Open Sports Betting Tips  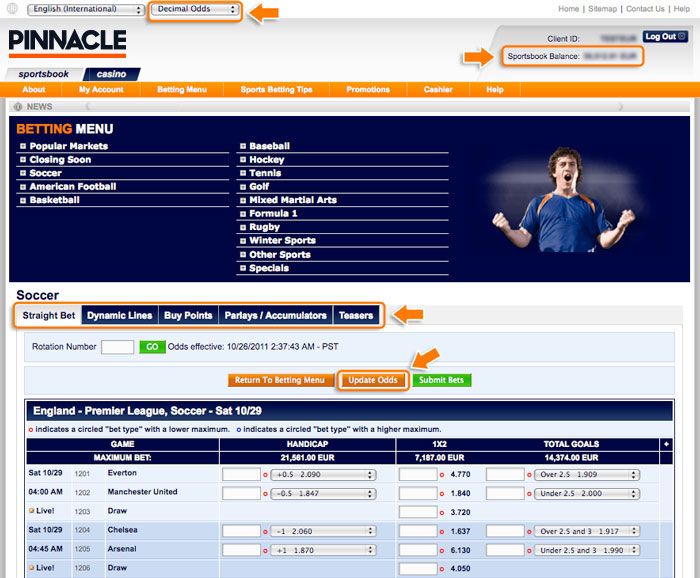click(276, 89)
